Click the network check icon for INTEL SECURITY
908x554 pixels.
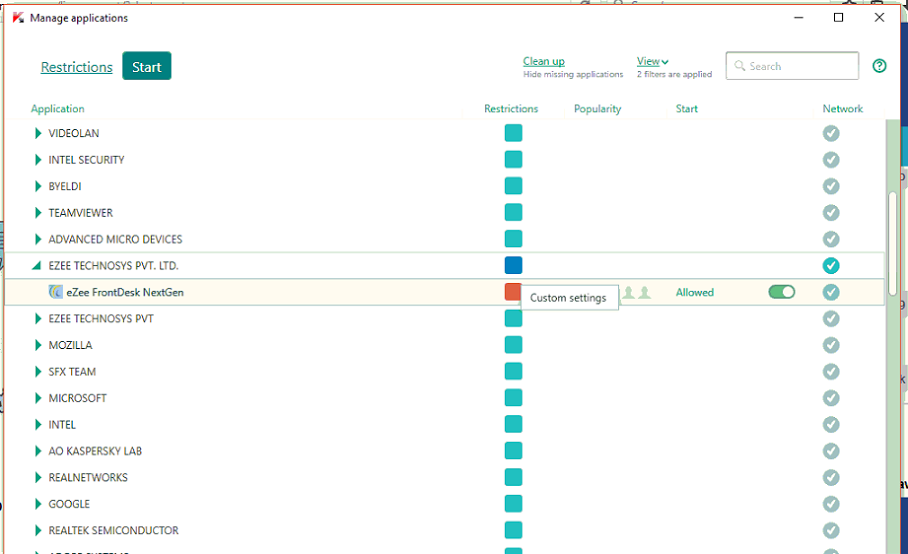coord(831,160)
